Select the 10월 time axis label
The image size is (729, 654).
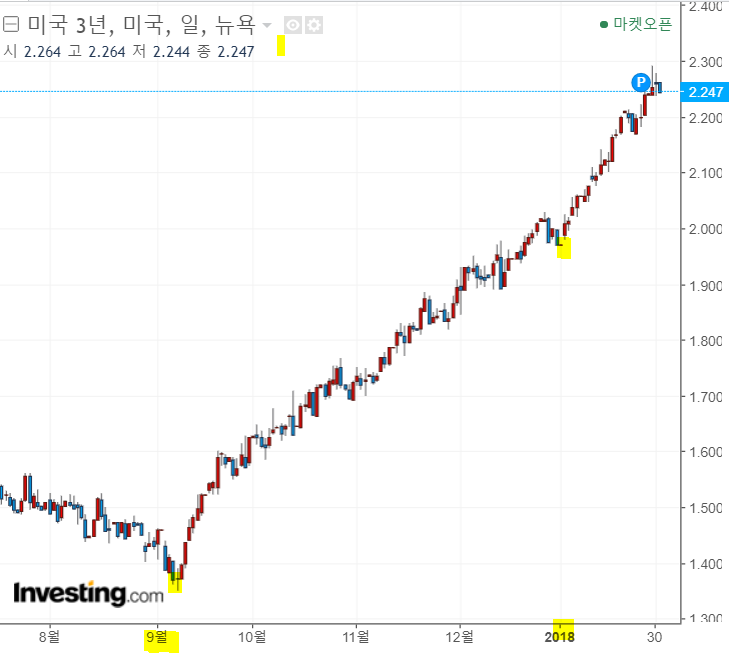[252, 636]
